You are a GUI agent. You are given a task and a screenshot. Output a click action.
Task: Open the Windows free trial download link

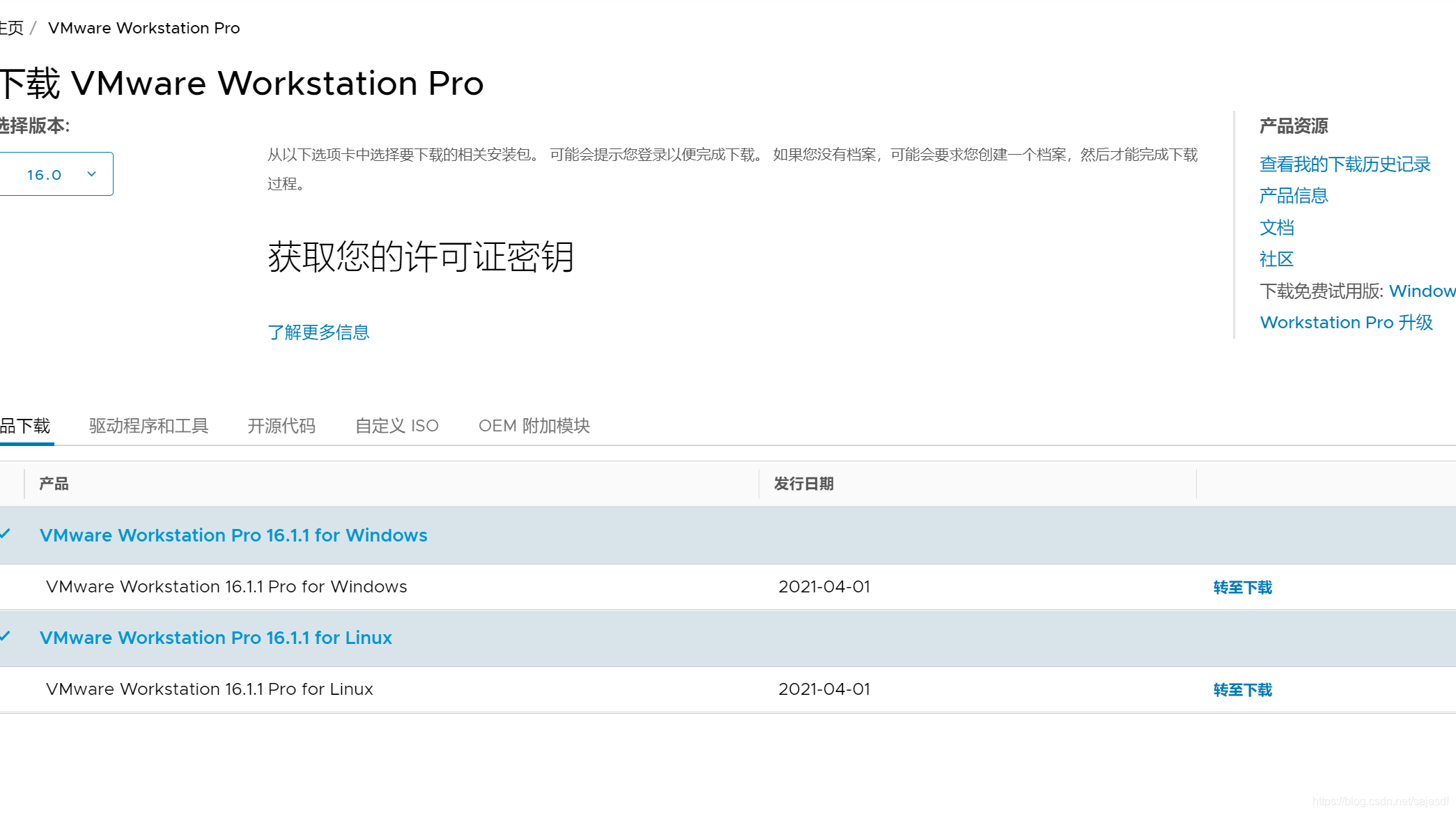[1422, 291]
